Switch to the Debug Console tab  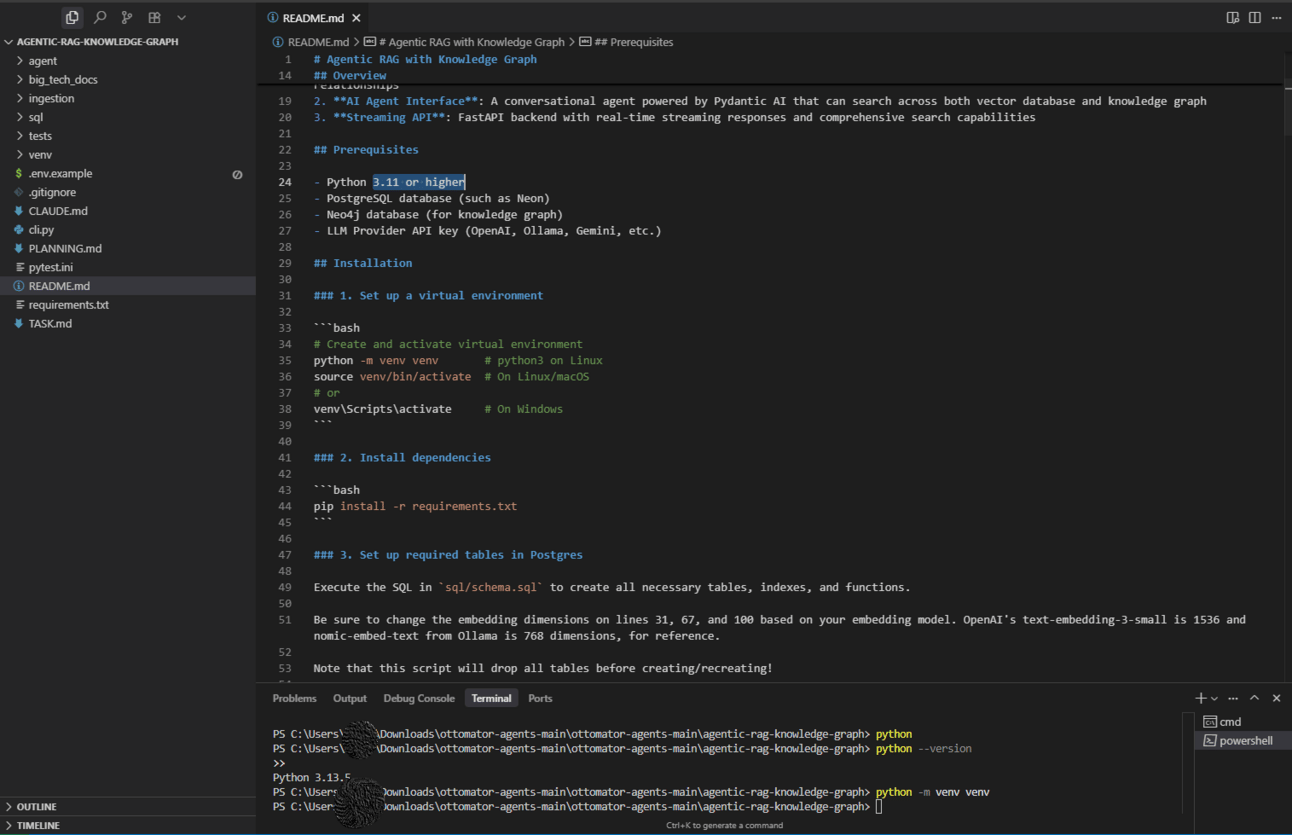point(419,698)
